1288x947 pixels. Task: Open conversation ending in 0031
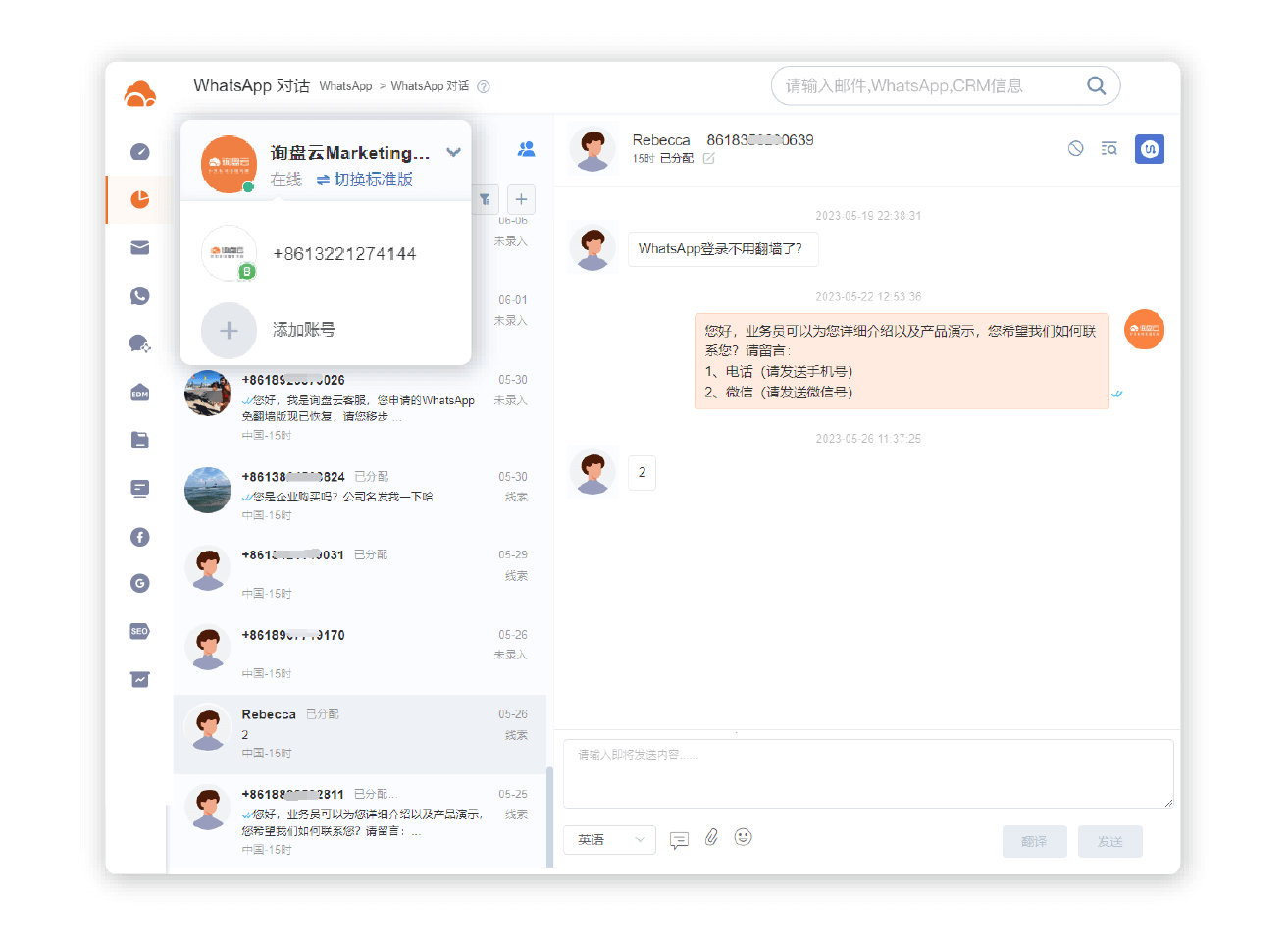tap(359, 573)
